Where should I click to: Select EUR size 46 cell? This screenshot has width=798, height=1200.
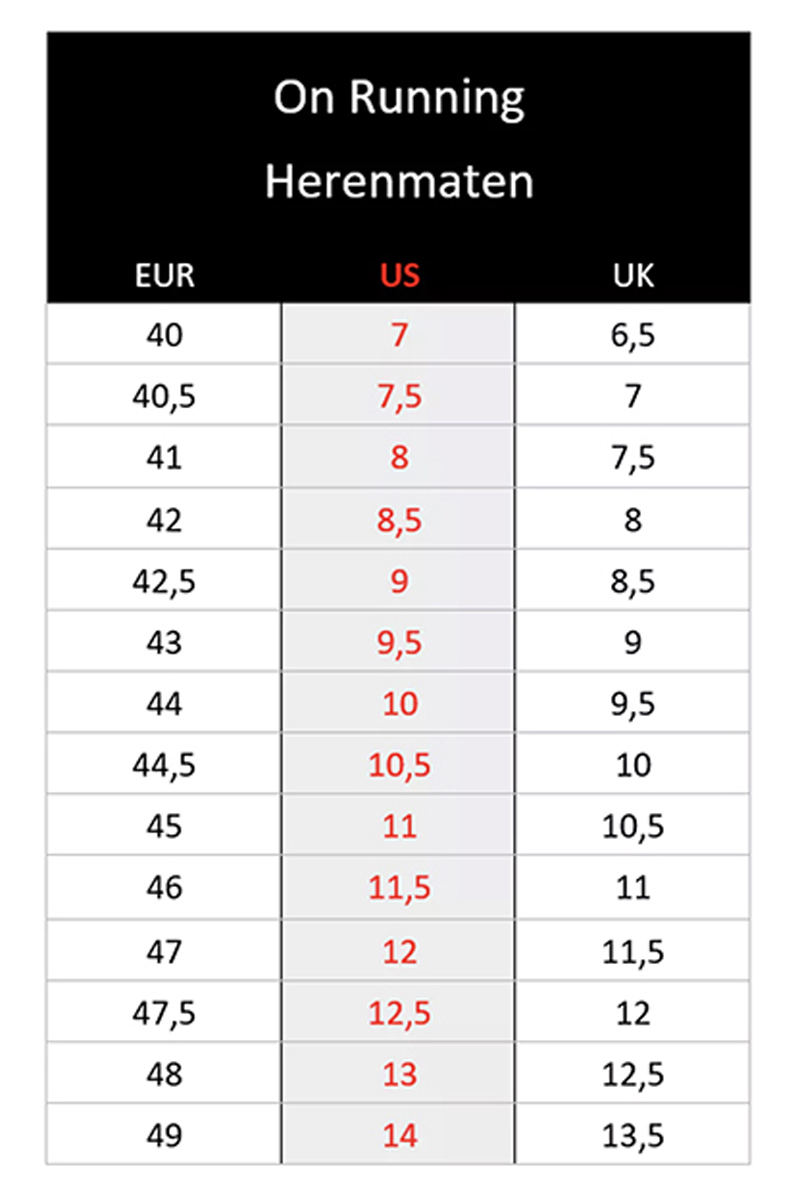point(165,888)
